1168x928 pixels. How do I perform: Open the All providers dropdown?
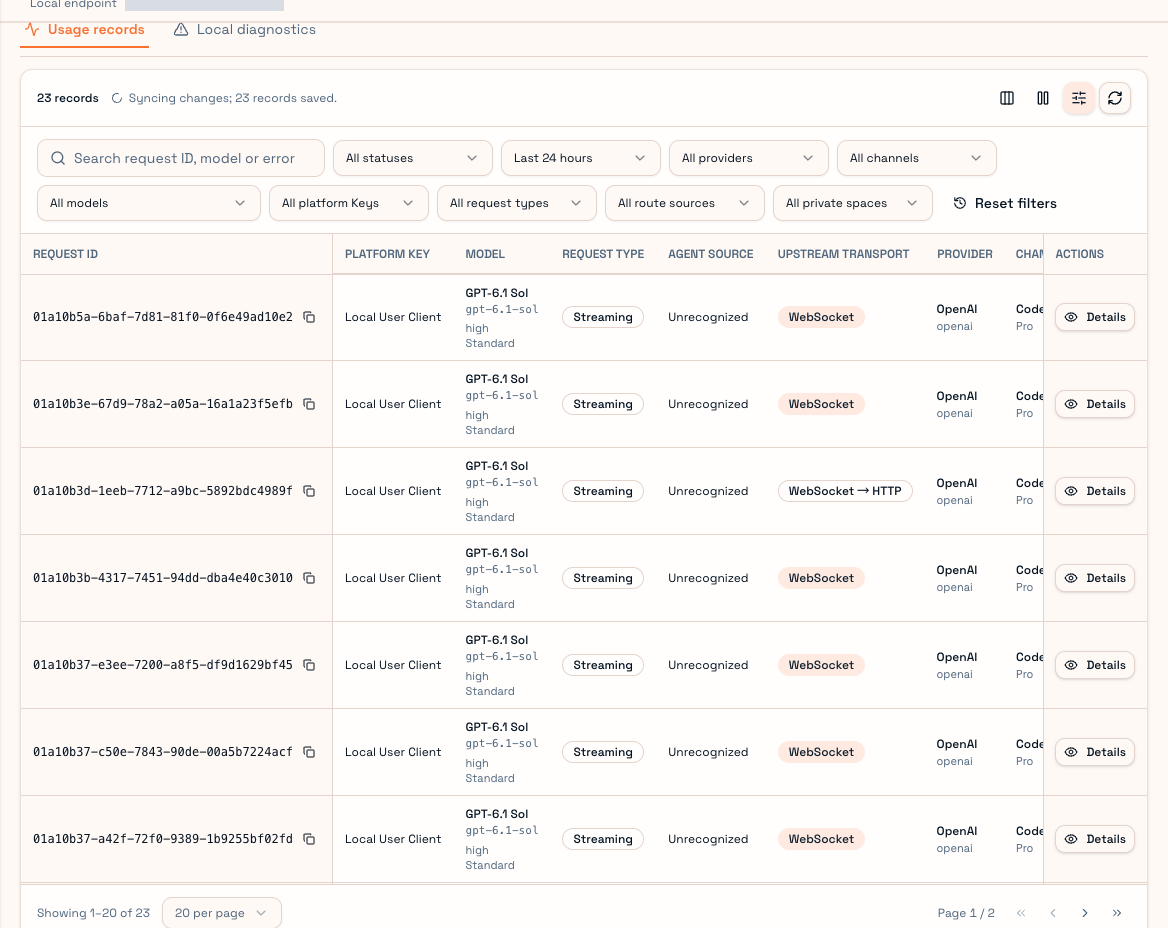[749, 159]
